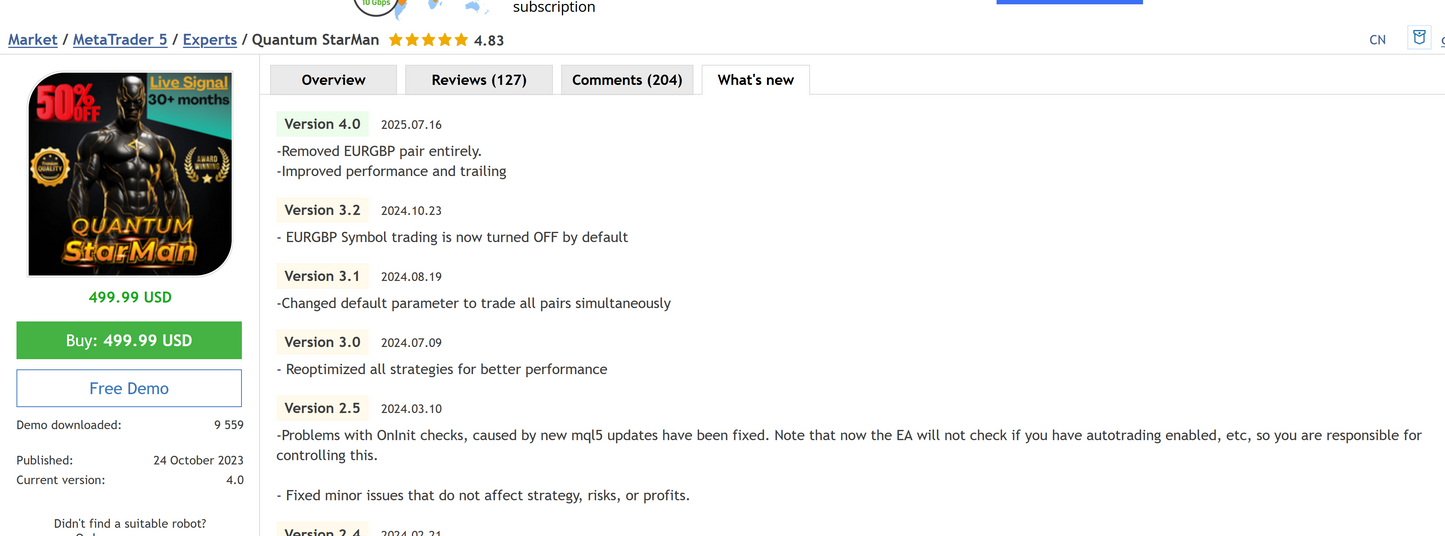Open the Reviews (127) tab
Viewport: 1445px width, 536px height.
point(479,80)
